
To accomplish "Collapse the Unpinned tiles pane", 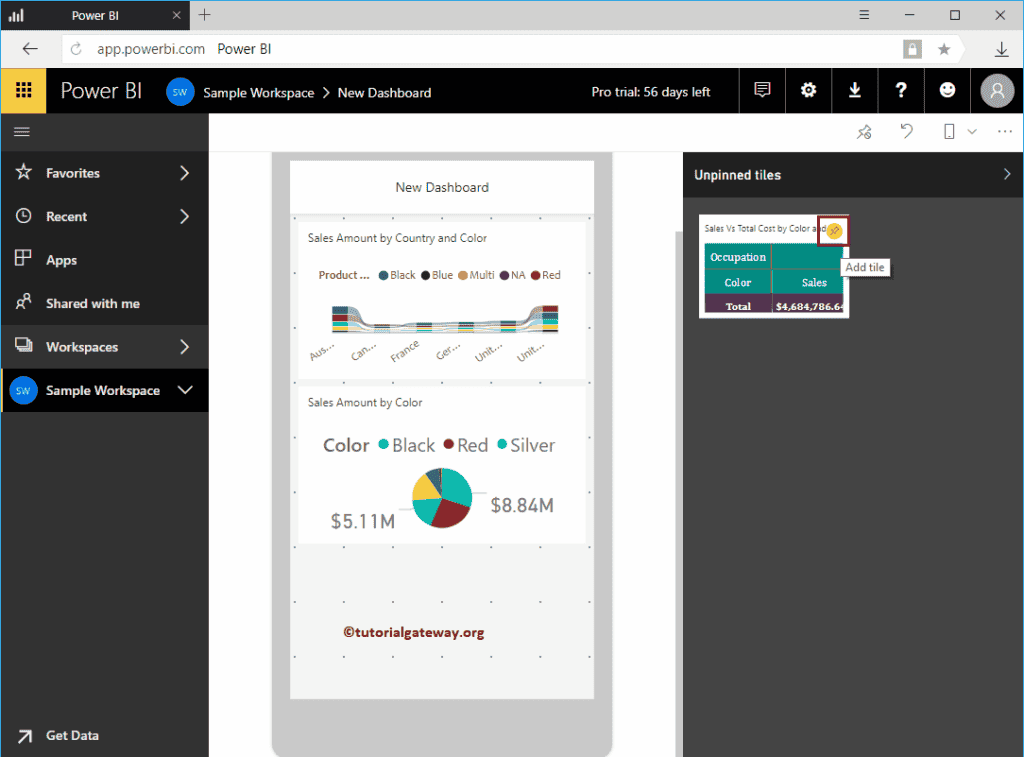I will coord(1006,174).
